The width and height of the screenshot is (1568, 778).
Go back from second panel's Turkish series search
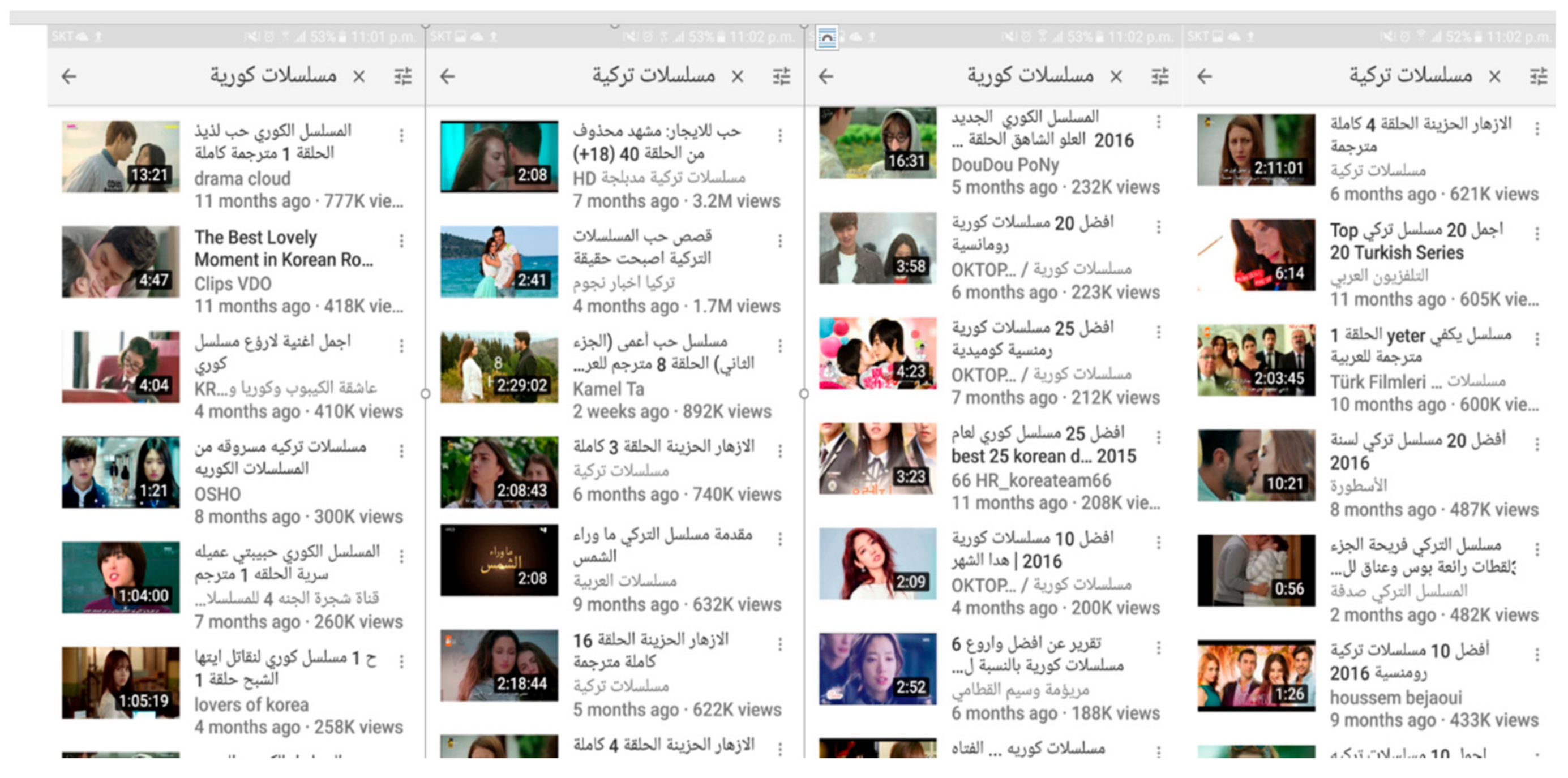click(x=448, y=76)
